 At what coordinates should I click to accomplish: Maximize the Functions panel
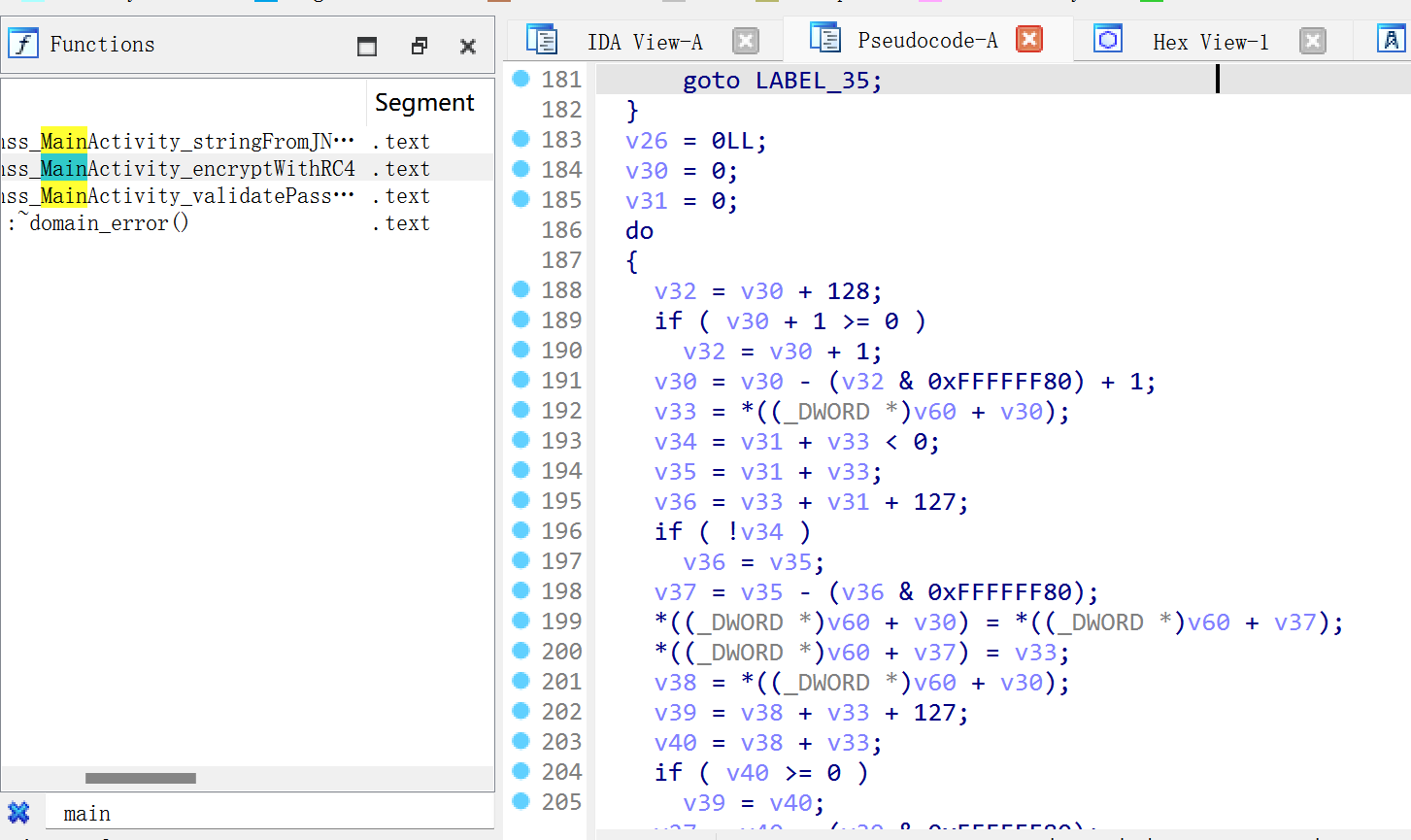click(x=367, y=46)
